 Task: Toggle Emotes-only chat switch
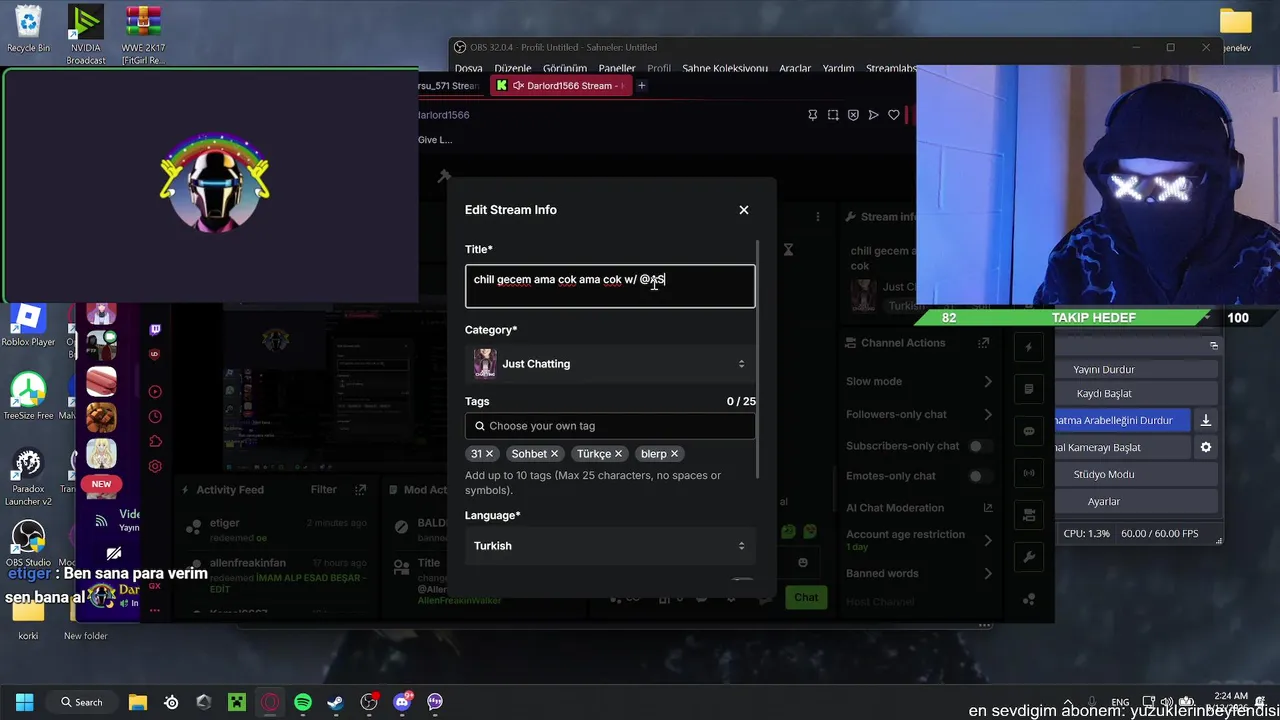click(980, 476)
